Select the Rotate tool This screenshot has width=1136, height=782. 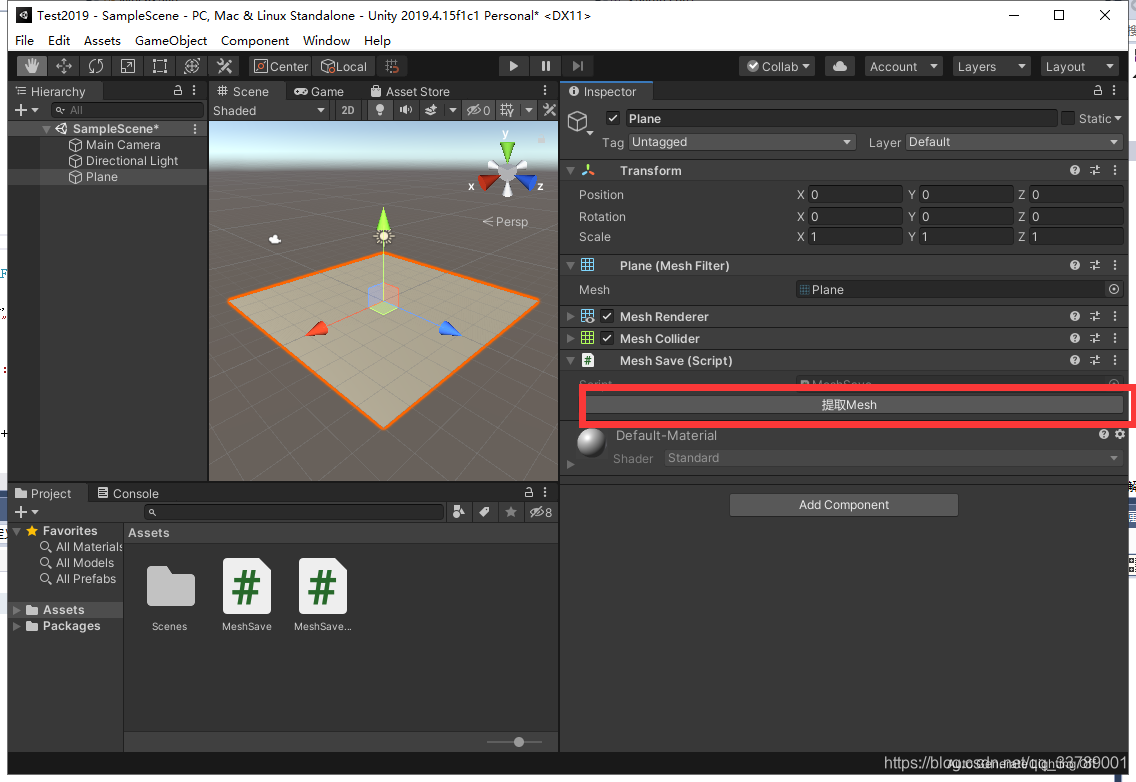(x=95, y=65)
